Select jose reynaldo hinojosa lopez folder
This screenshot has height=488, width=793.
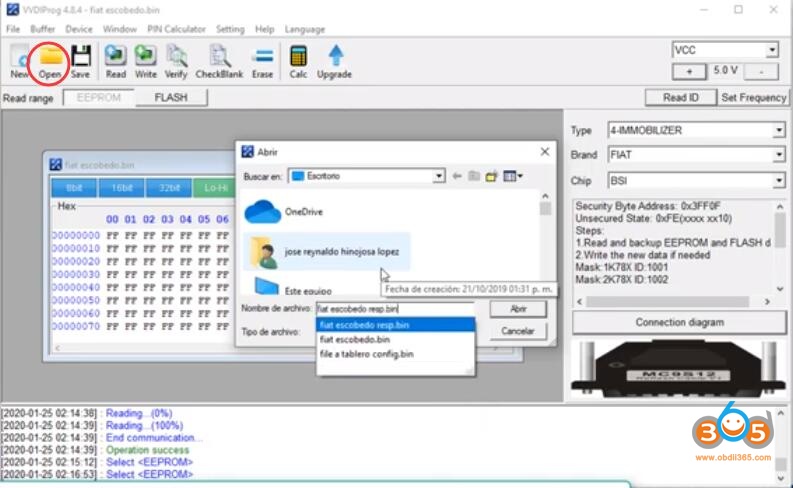[x=327, y=251]
